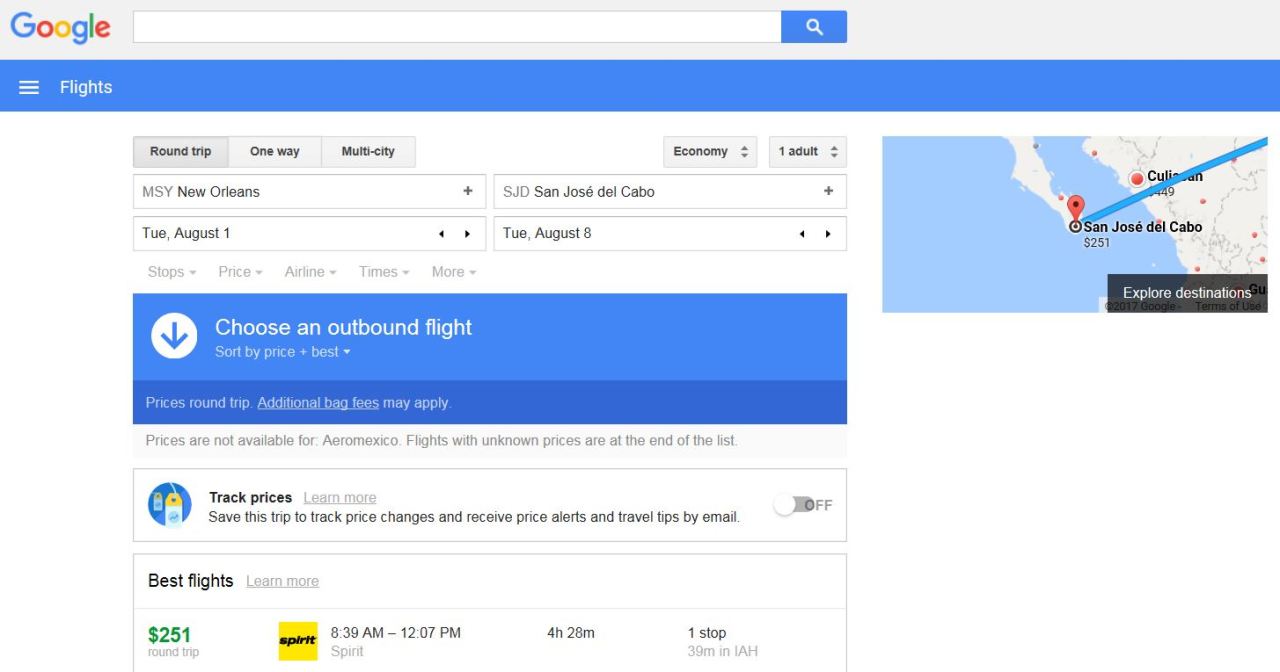Switch to the One way option
1280x672 pixels.
(275, 152)
